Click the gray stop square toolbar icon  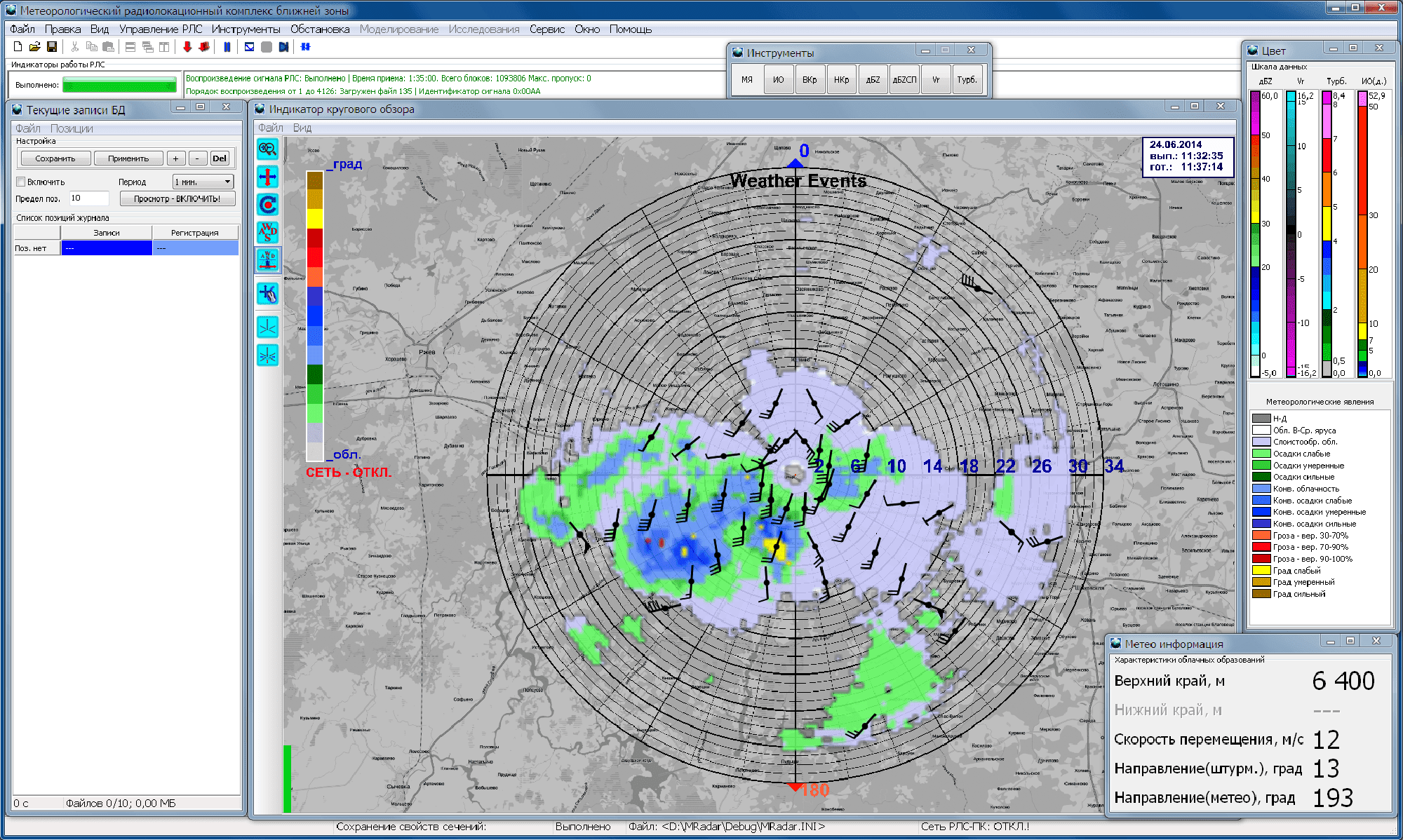(x=267, y=47)
